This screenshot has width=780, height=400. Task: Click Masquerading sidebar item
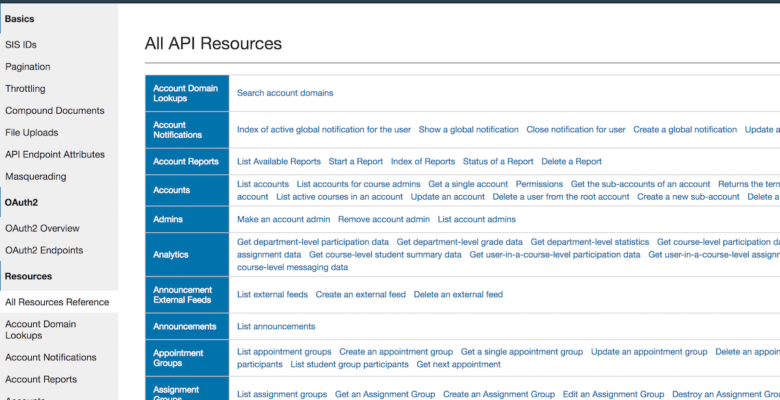36,176
